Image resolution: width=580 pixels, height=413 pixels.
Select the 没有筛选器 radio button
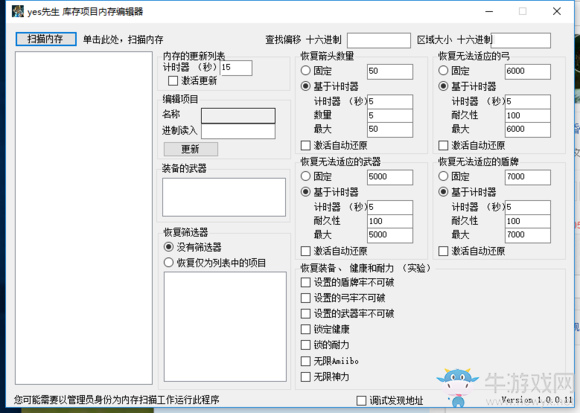pos(168,247)
